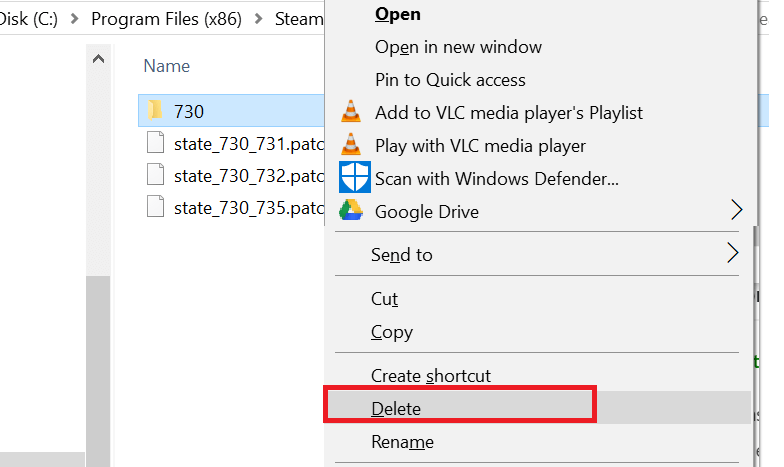Image resolution: width=784 pixels, height=467 pixels.
Task: Choose Delete from the context menu
Action: 396,408
